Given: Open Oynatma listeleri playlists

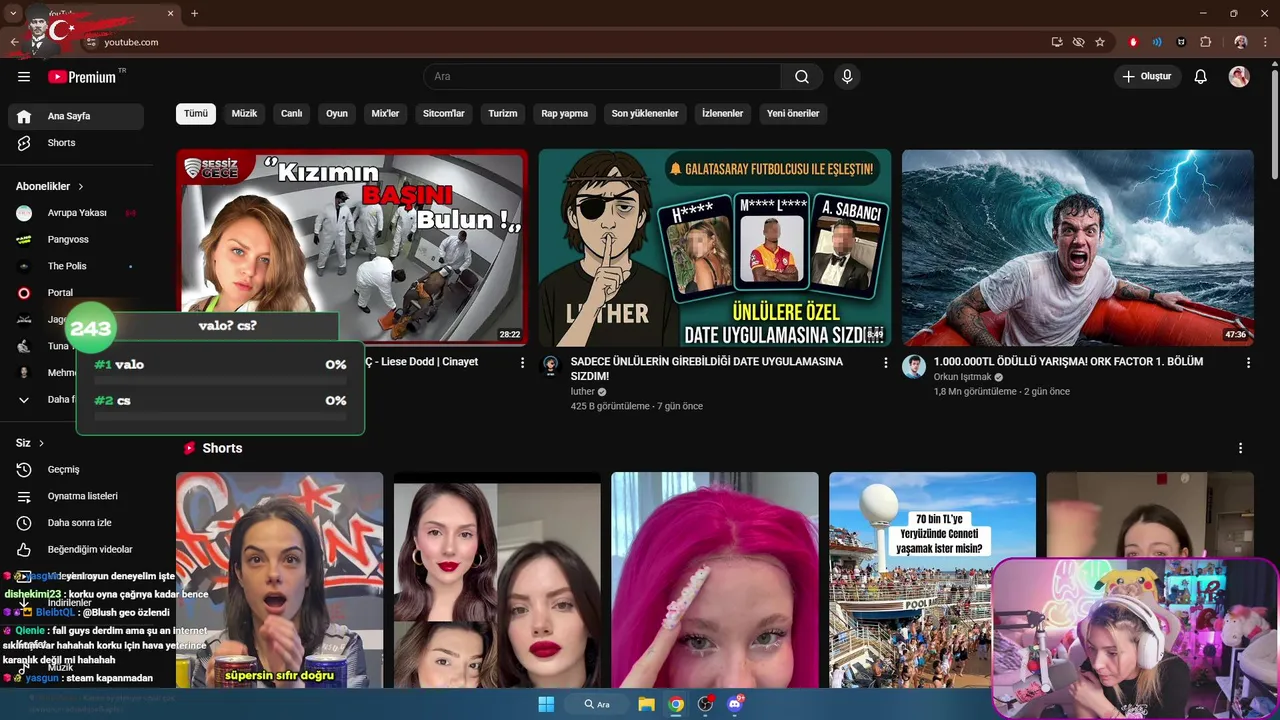Looking at the screenshot, I should tap(76, 496).
